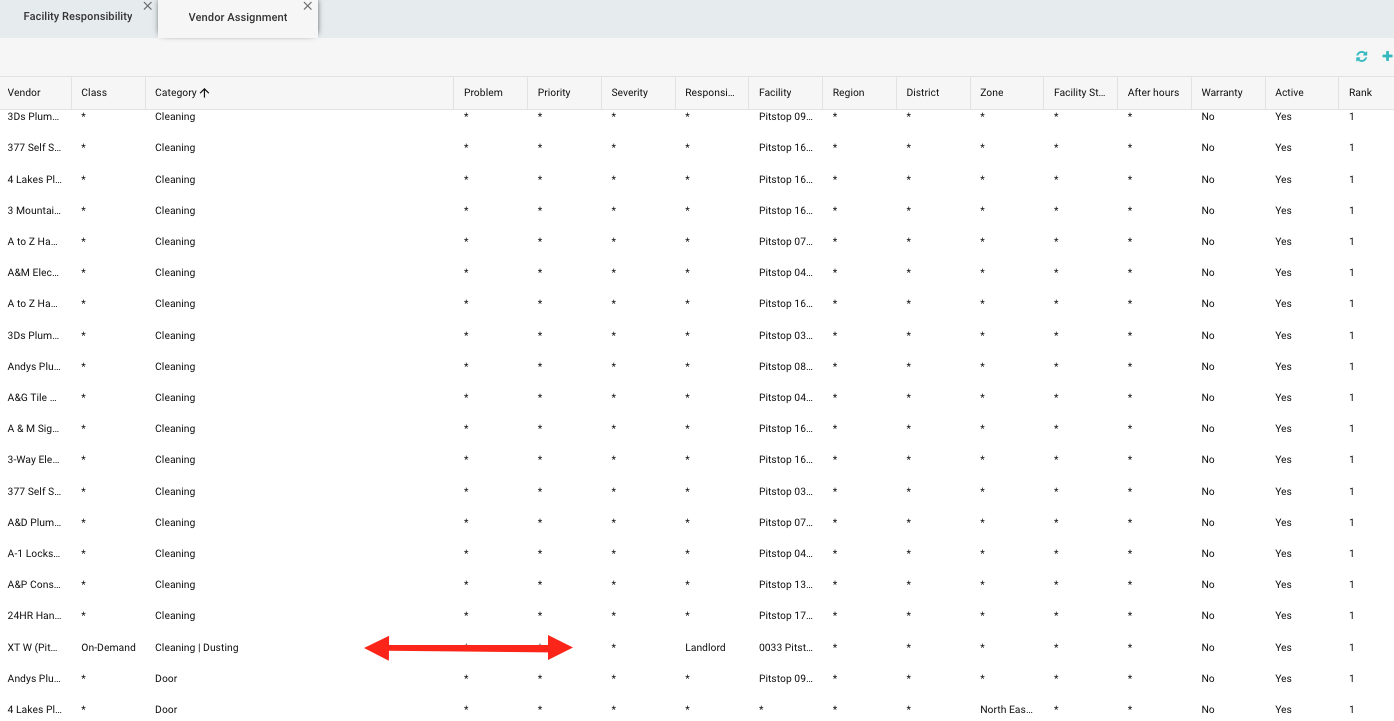Sort by the Rank column header
Screen dimensions: 1394x721
coord(1360,93)
